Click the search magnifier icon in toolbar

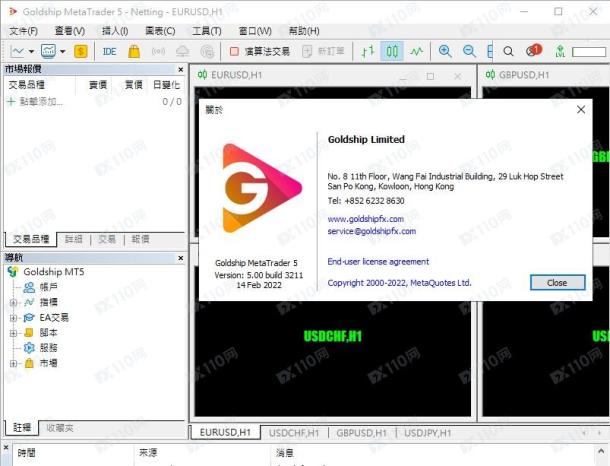(x=508, y=51)
